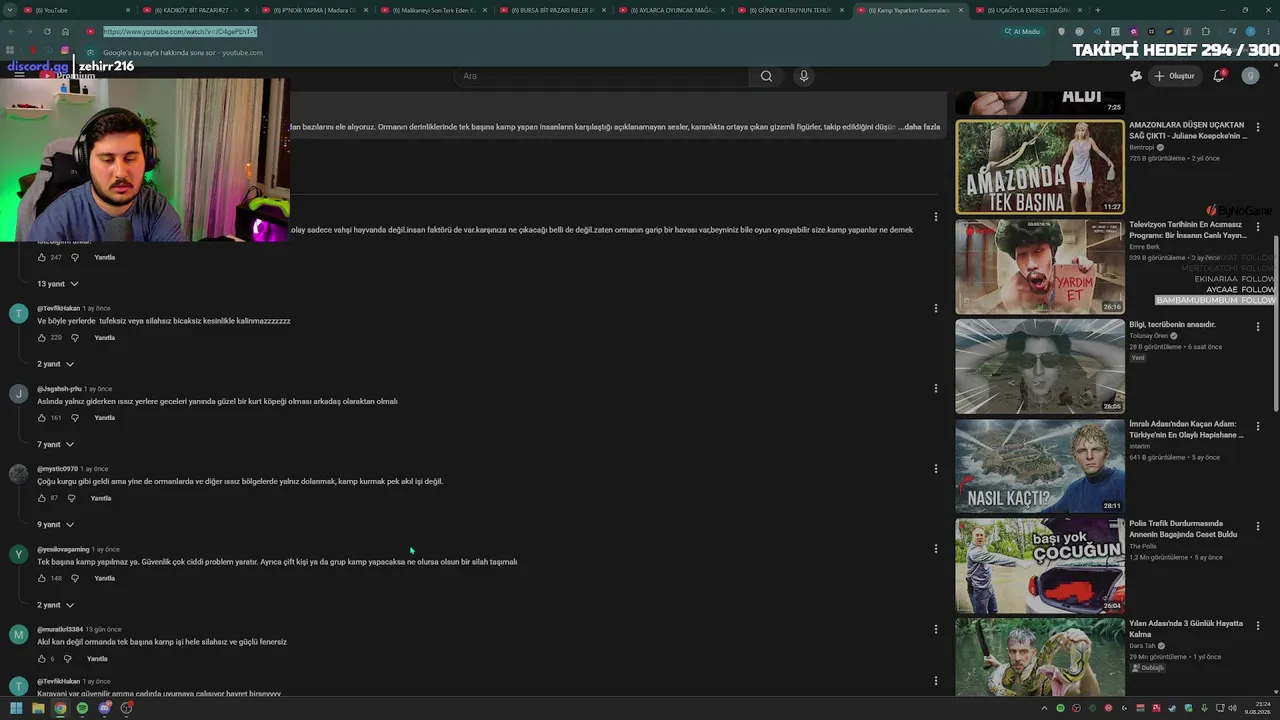The height and width of the screenshot is (720, 1280).
Task: Show hidden system tray icons chevron
Action: [x=1044, y=708]
